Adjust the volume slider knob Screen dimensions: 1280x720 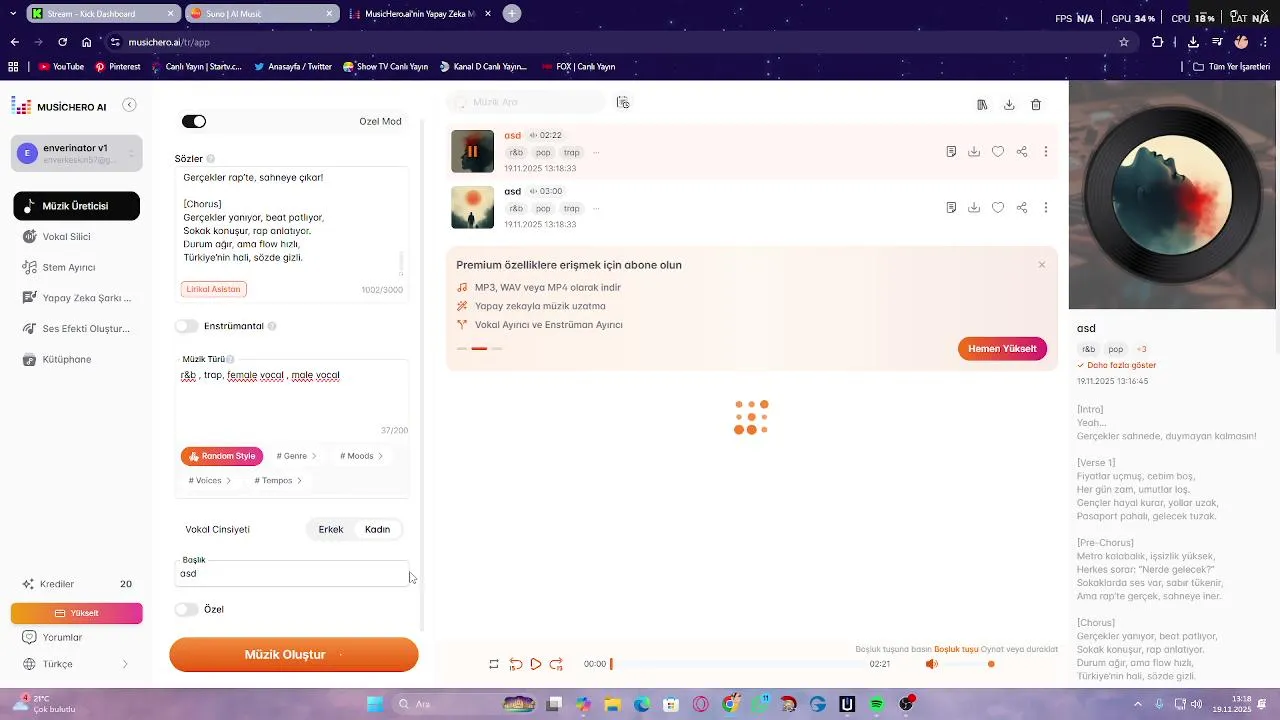(991, 664)
